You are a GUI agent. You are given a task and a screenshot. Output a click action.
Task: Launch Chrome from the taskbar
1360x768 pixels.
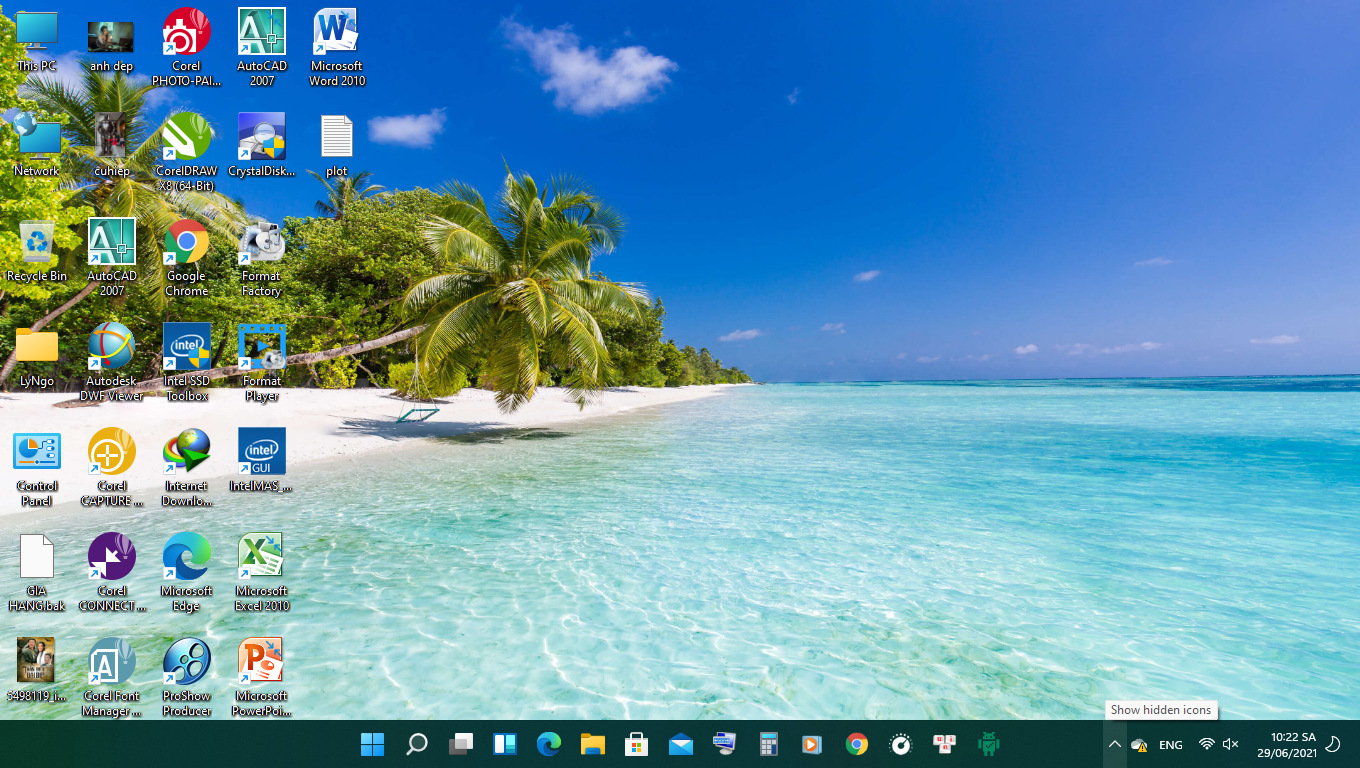(857, 744)
